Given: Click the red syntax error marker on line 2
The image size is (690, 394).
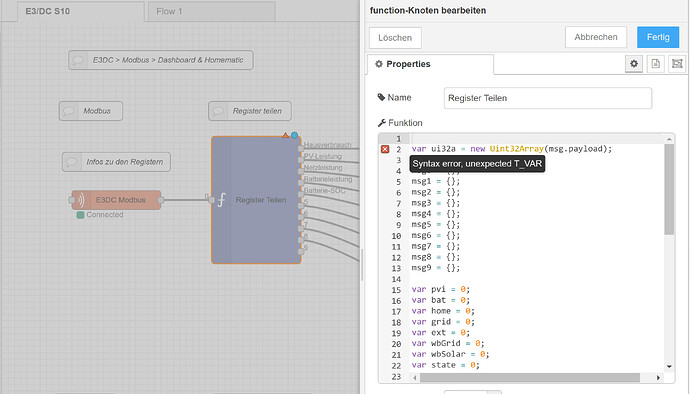Looking at the screenshot, I should pyautogui.click(x=385, y=149).
